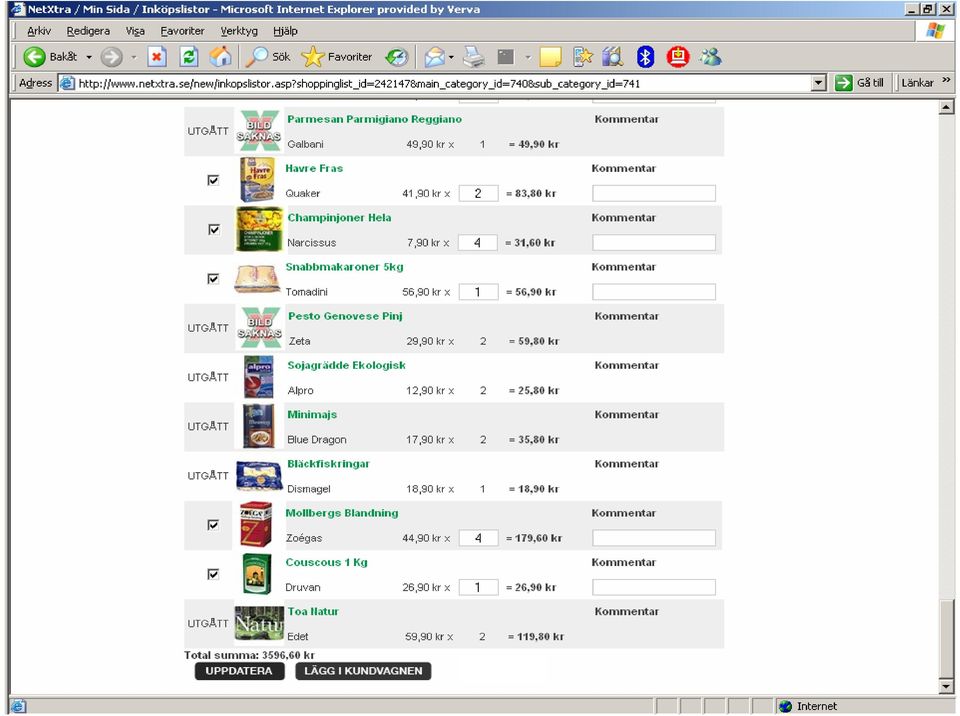Click the Champinjoner Hela comment field

(x=654, y=243)
